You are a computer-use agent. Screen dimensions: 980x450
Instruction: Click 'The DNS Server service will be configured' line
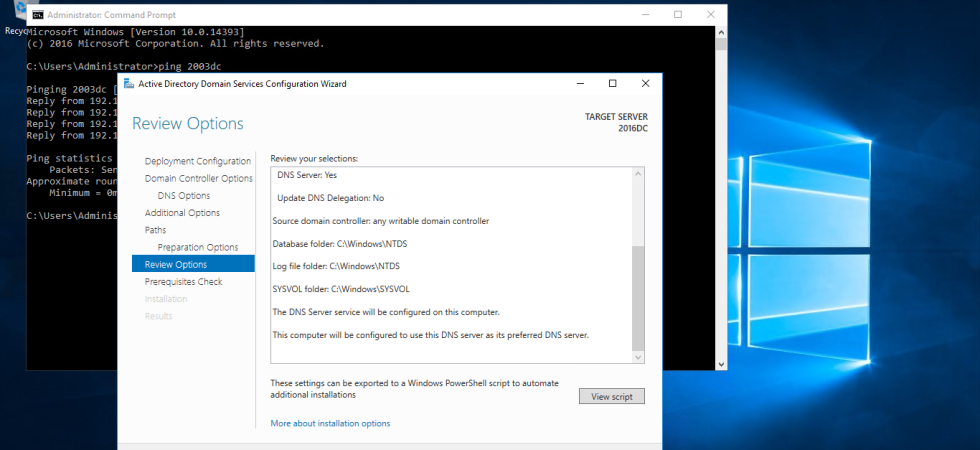[x=386, y=312]
